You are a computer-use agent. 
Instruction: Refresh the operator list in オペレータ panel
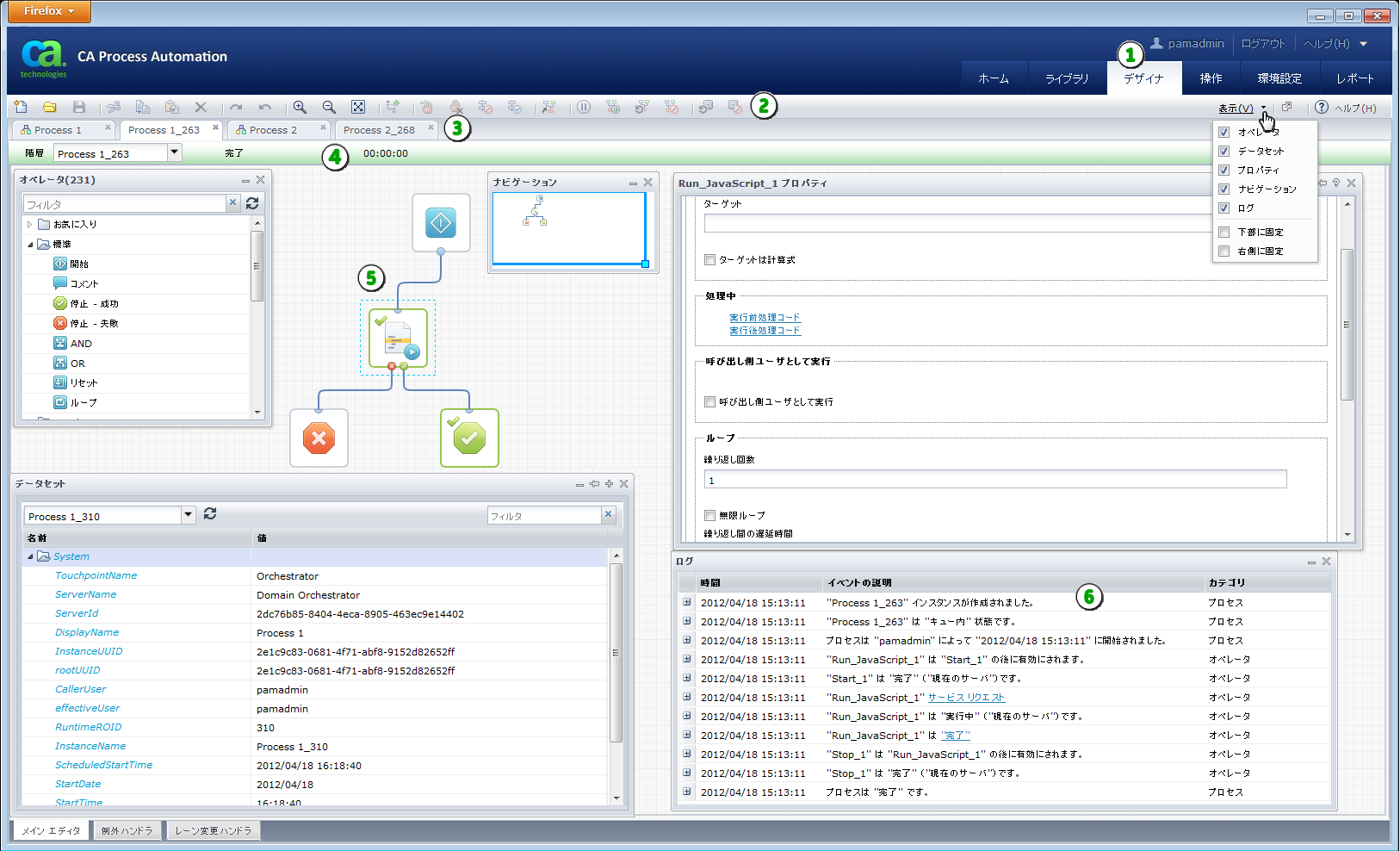point(252,203)
